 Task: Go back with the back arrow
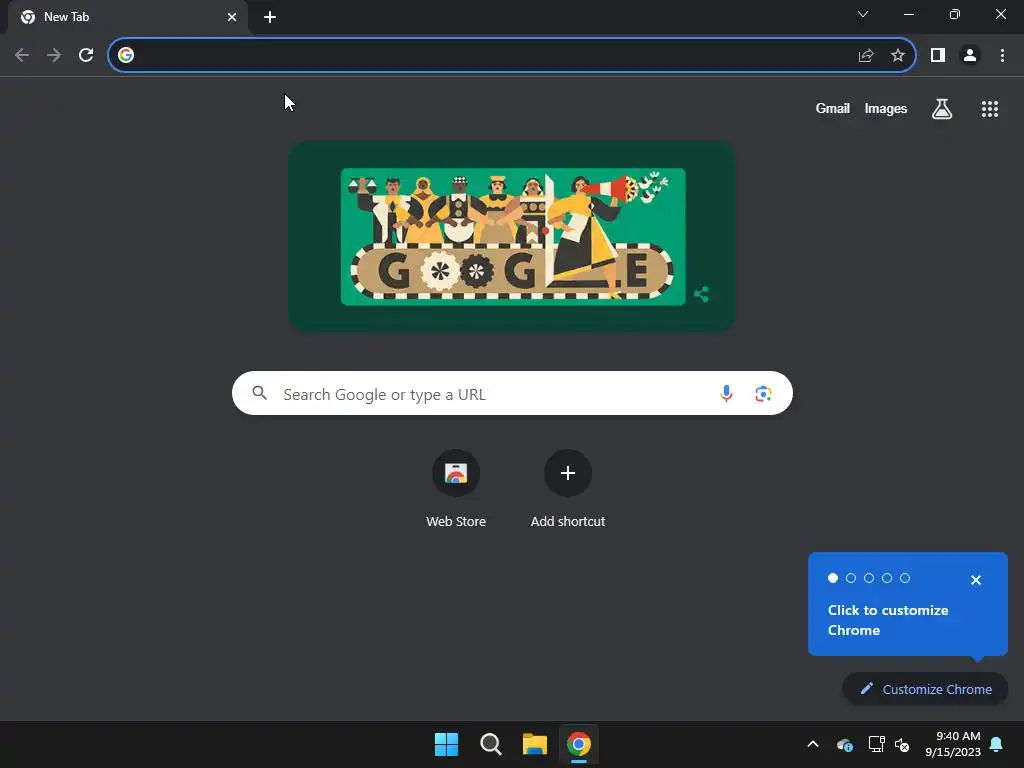[x=22, y=55]
